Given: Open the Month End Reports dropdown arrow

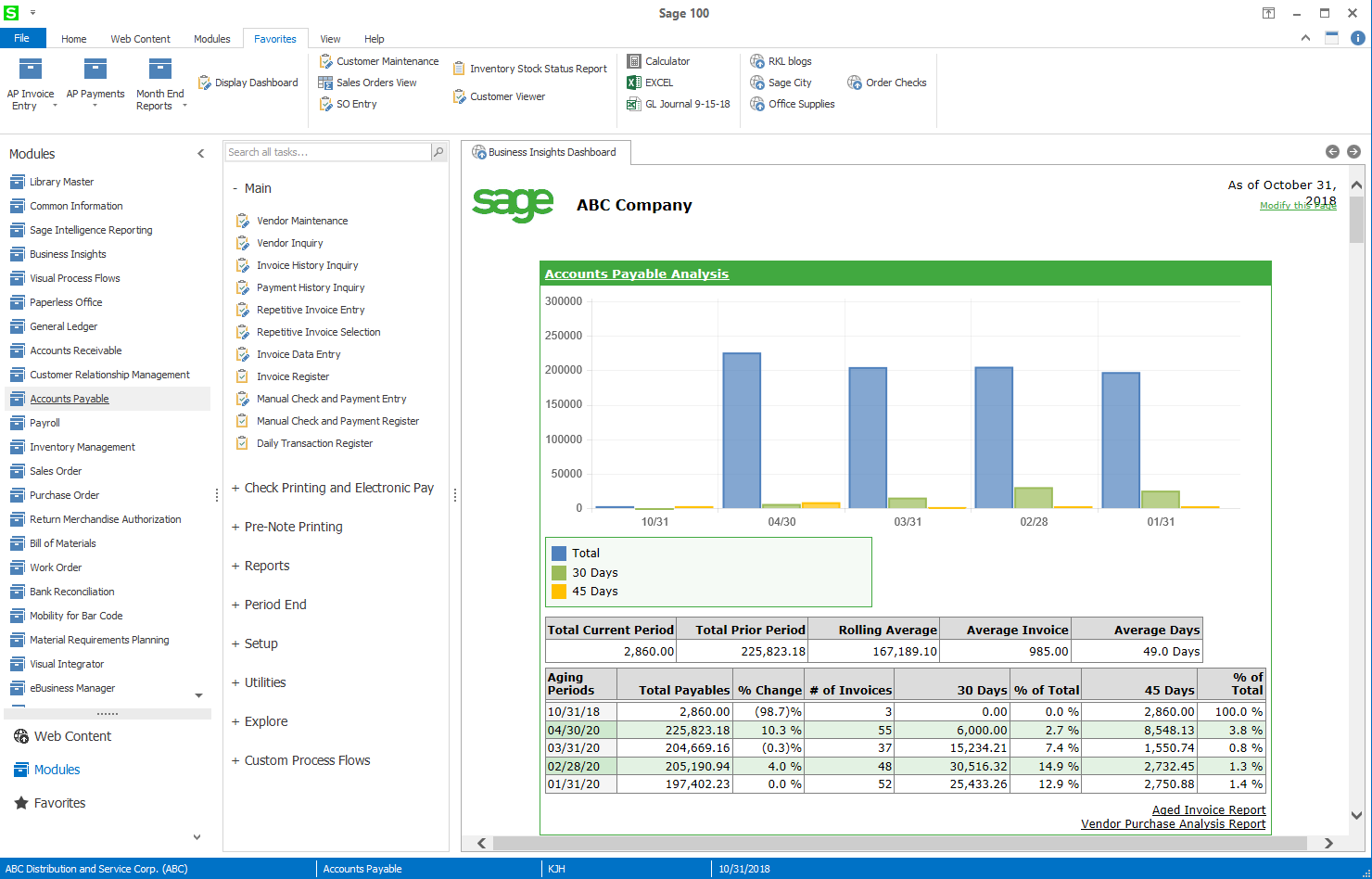Looking at the screenshot, I should click(184, 106).
